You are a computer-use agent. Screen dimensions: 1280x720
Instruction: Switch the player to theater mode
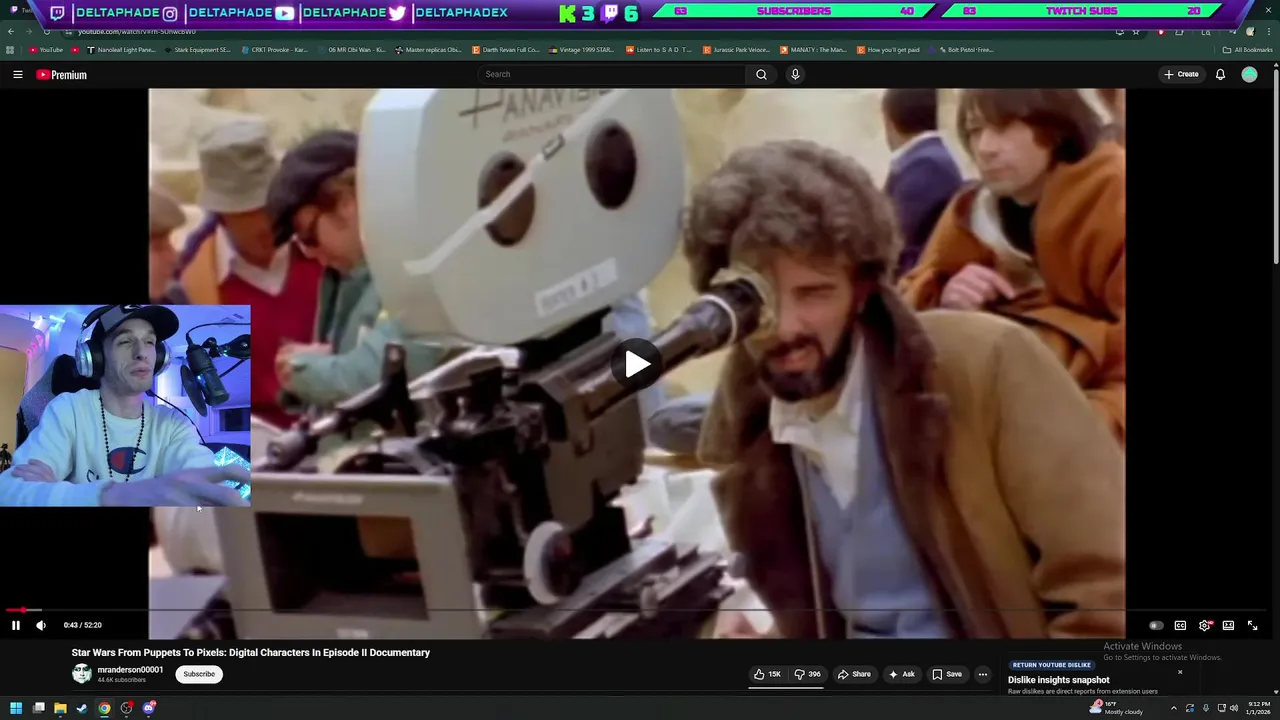coord(1228,626)
